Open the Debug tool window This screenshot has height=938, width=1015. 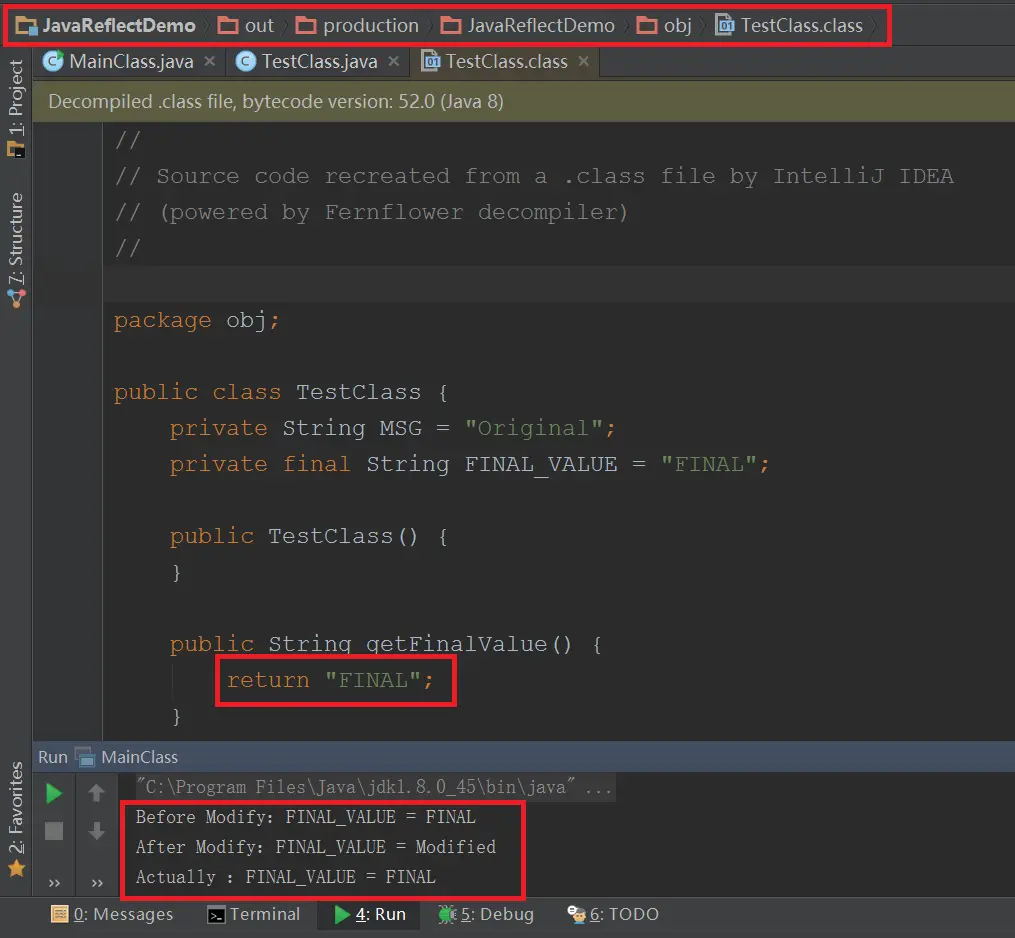(487, 914)
